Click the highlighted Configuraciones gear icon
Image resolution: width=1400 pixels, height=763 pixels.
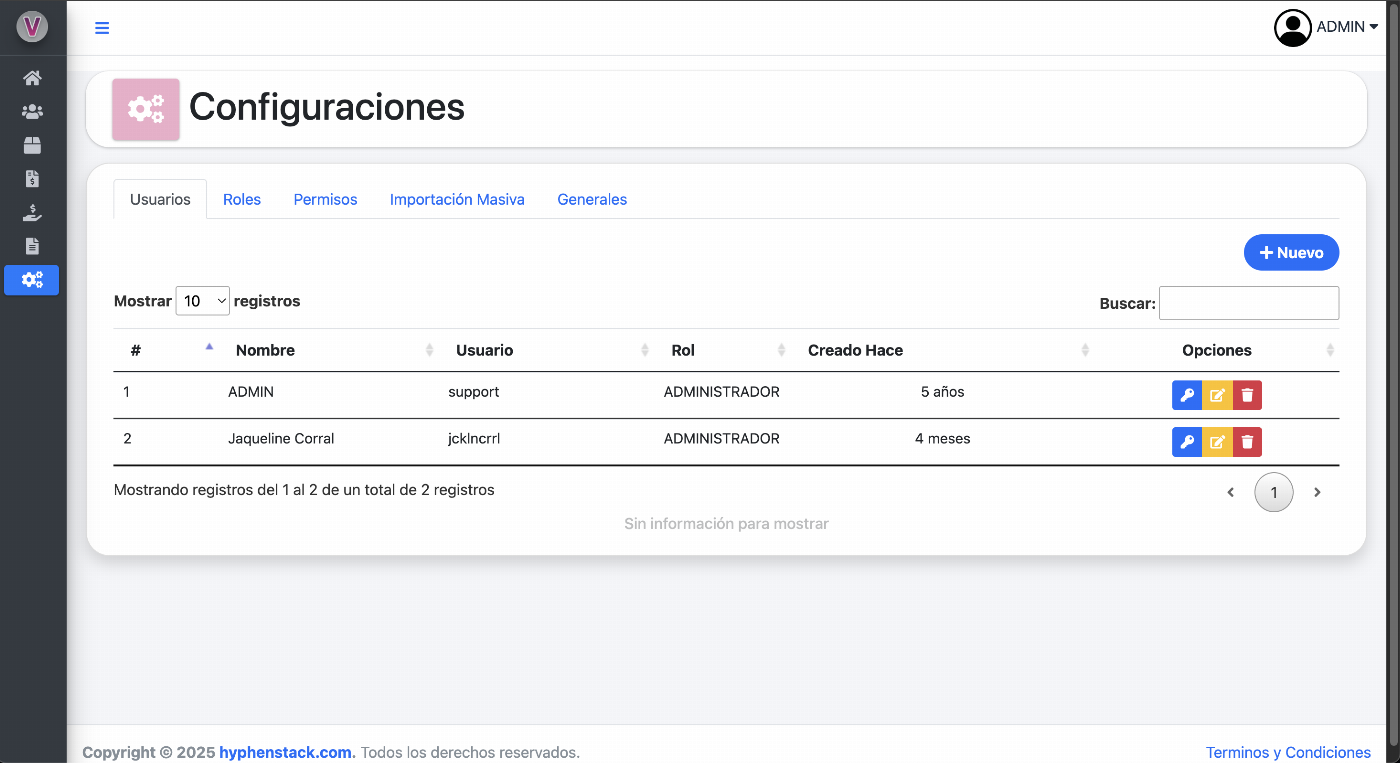[32, 280]
